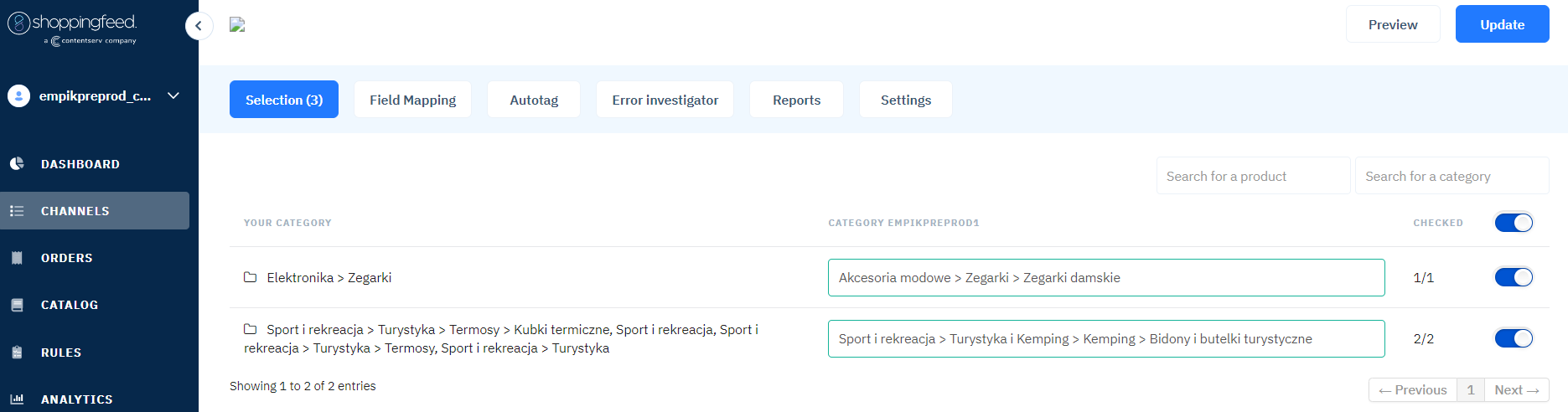Click the Analytics bar chart icon
1568x412 pixels.
tap(17, 399)
